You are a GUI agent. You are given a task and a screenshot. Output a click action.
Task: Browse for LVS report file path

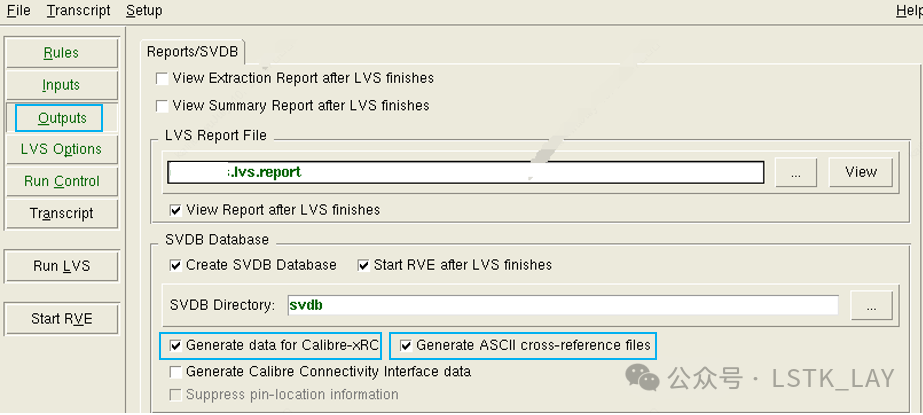796,172
